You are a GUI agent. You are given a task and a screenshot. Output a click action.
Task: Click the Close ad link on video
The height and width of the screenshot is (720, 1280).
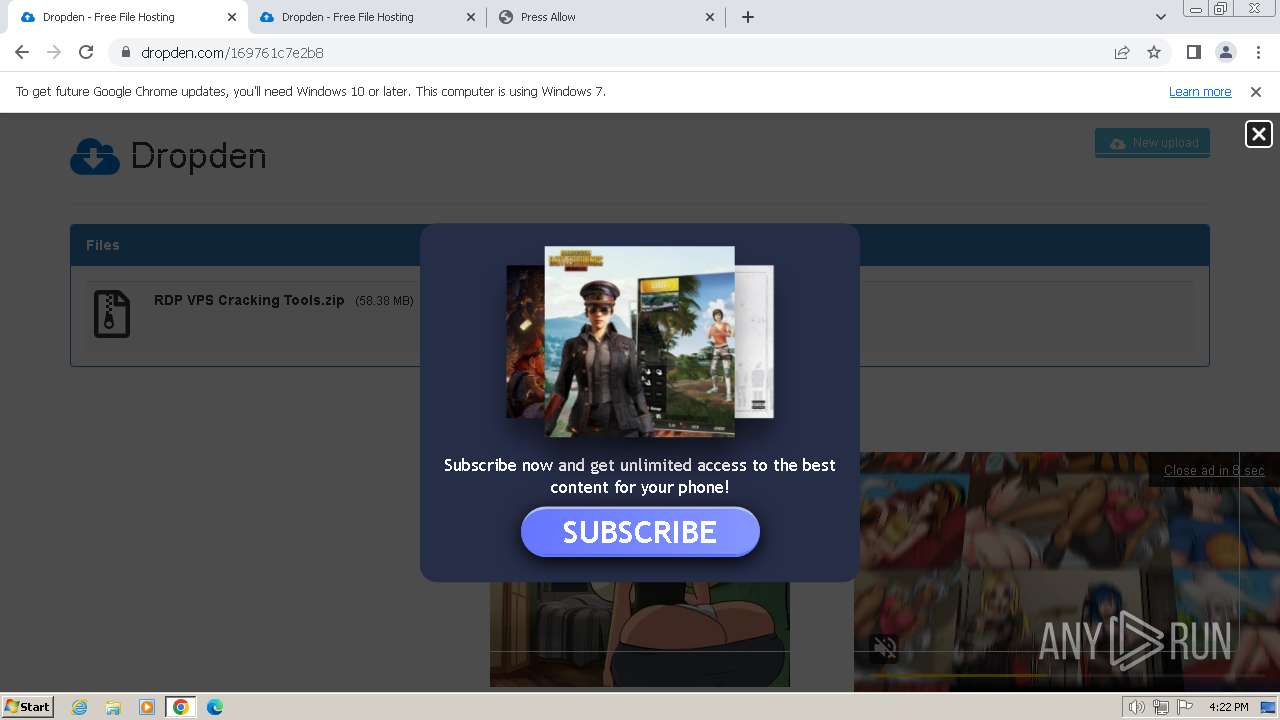[1214, 470]
